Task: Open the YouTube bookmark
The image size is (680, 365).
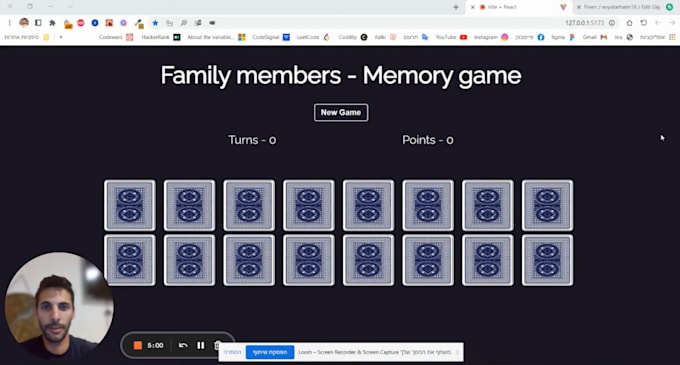Action: 451,37
